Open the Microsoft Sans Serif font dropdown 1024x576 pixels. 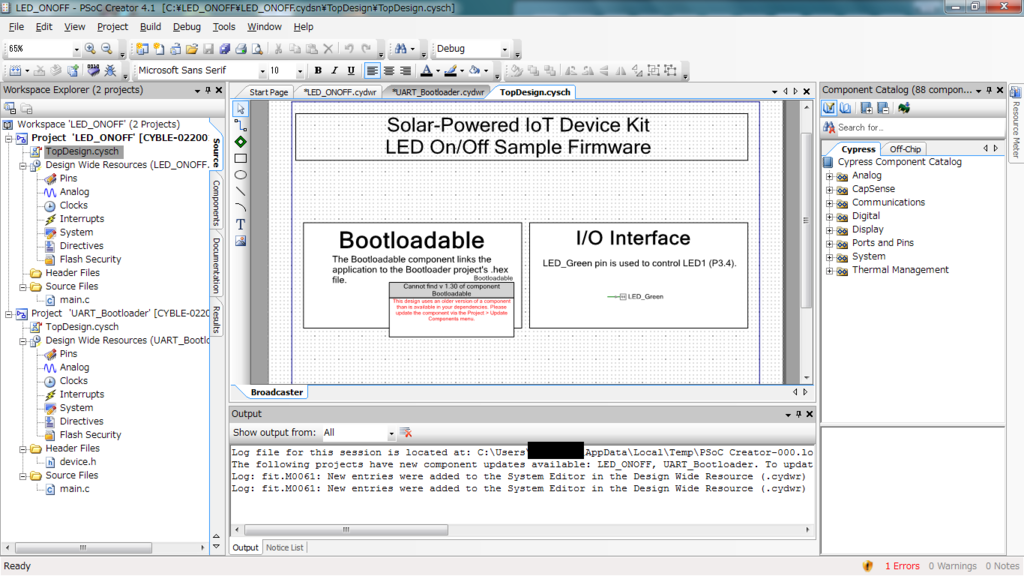pos(263,71)
